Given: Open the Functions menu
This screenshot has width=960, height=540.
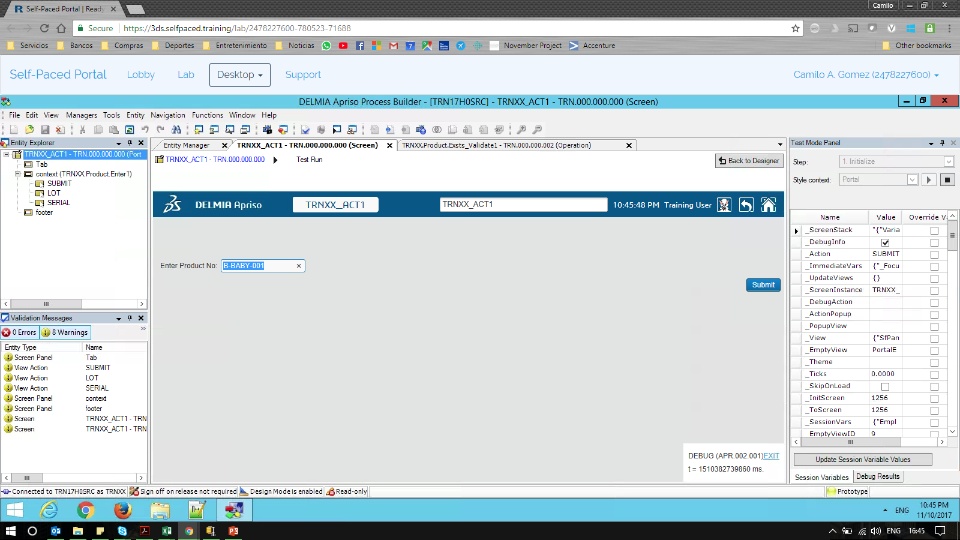Looking at the screenshot, I should click(208, 115).
